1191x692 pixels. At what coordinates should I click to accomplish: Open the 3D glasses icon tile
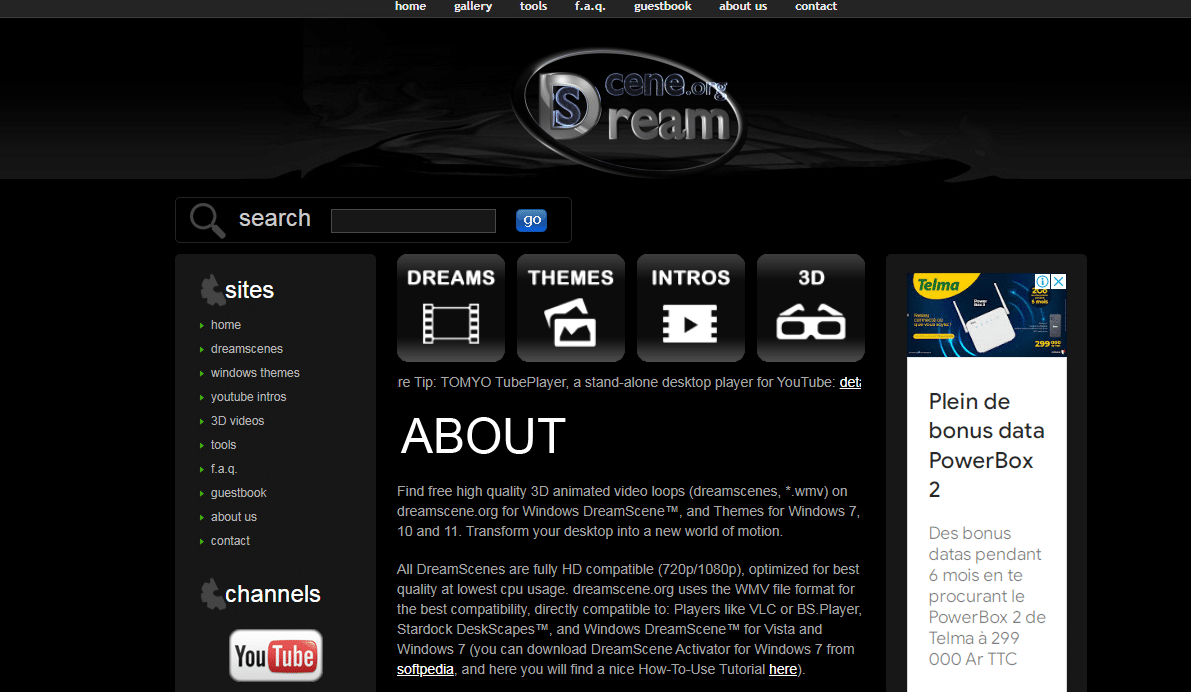pyautogui.click(x=810, y=308)
